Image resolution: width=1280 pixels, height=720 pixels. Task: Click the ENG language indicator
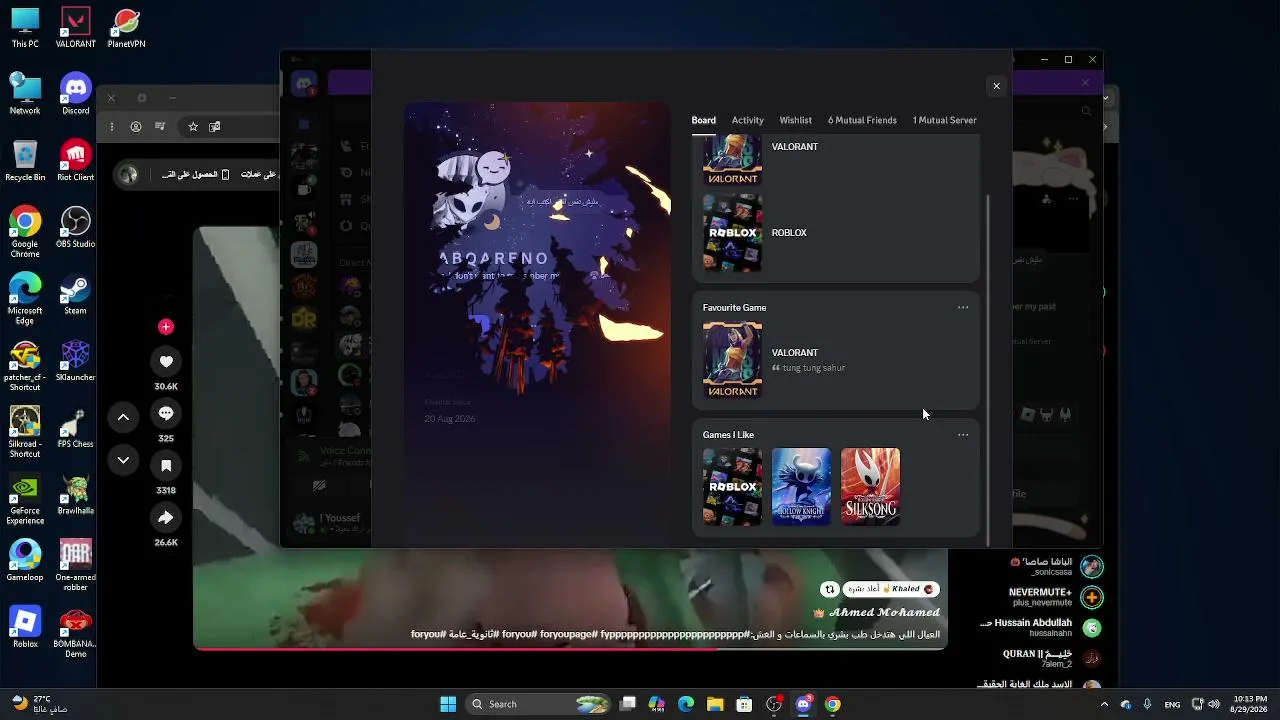pos(1171,704)
